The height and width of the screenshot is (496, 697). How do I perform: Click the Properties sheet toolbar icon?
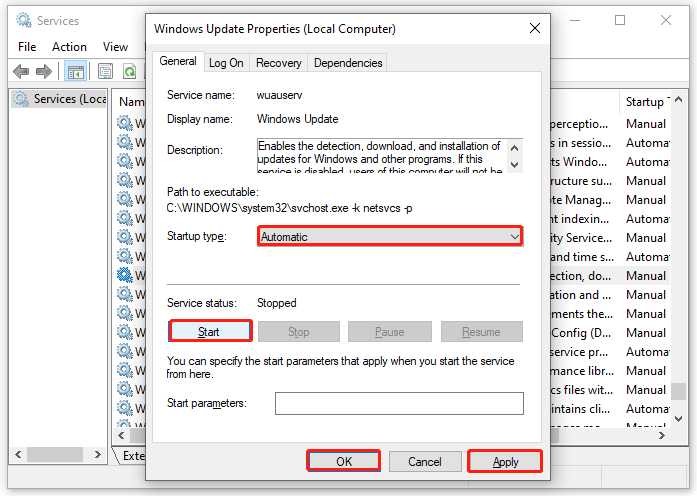[x=105, y=71]
